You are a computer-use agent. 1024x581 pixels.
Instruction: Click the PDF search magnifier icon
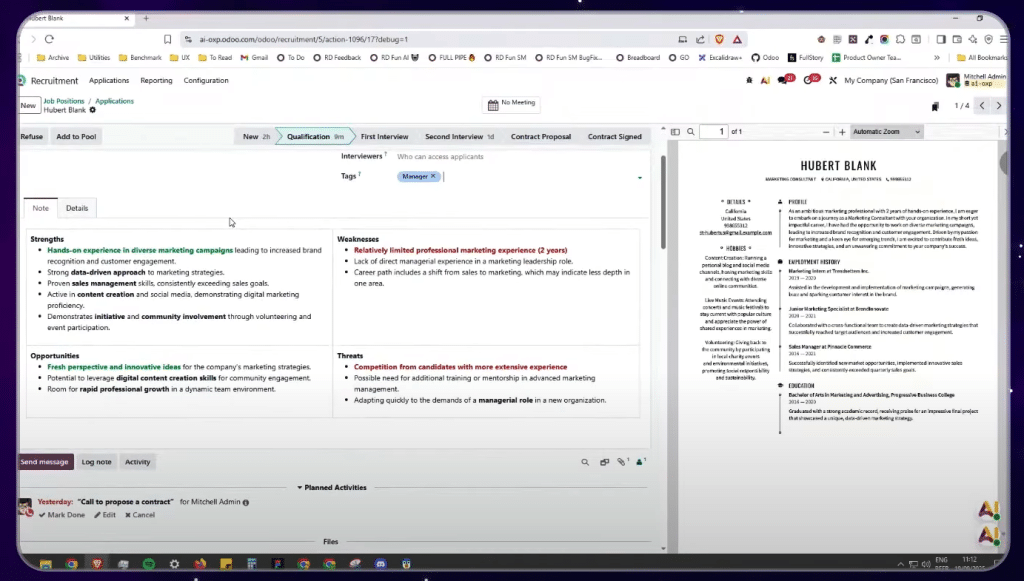(689, 132)
